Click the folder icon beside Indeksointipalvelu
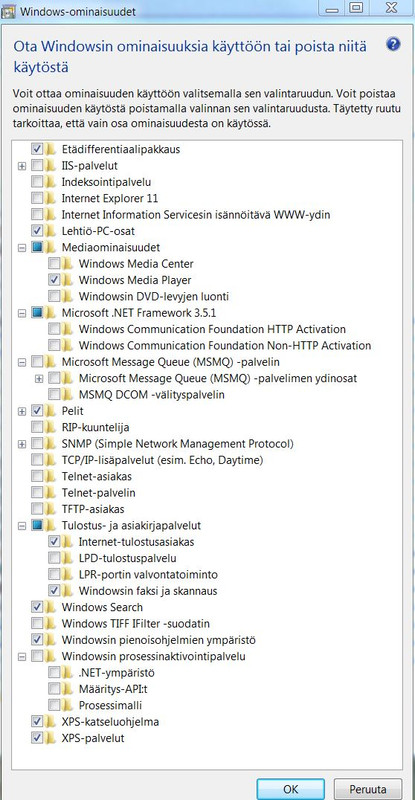The width and height of the screenshot is (415, 800). (50, 182)
